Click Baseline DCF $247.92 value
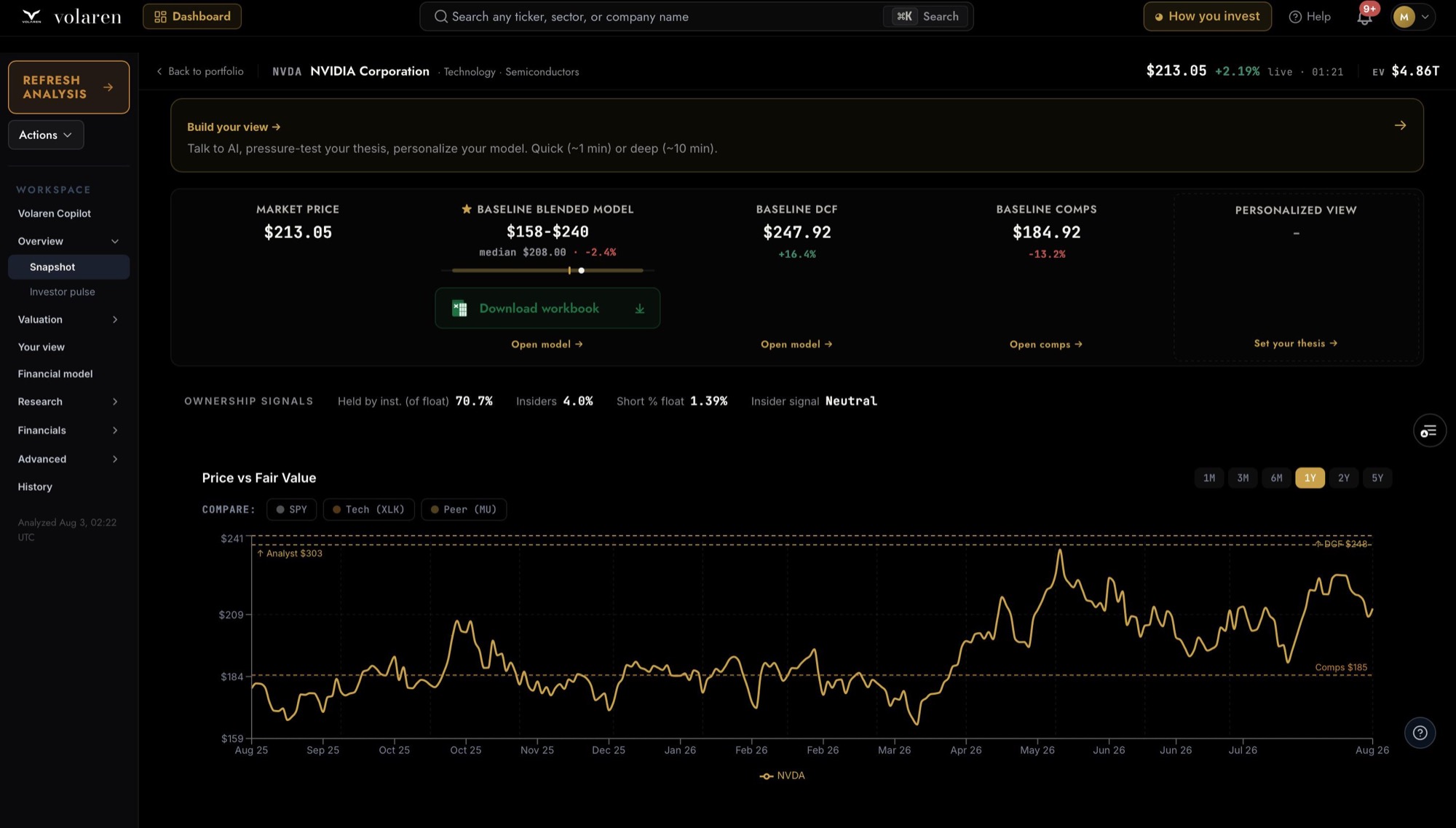The image size is (1456, 828). tap(797, 232)
